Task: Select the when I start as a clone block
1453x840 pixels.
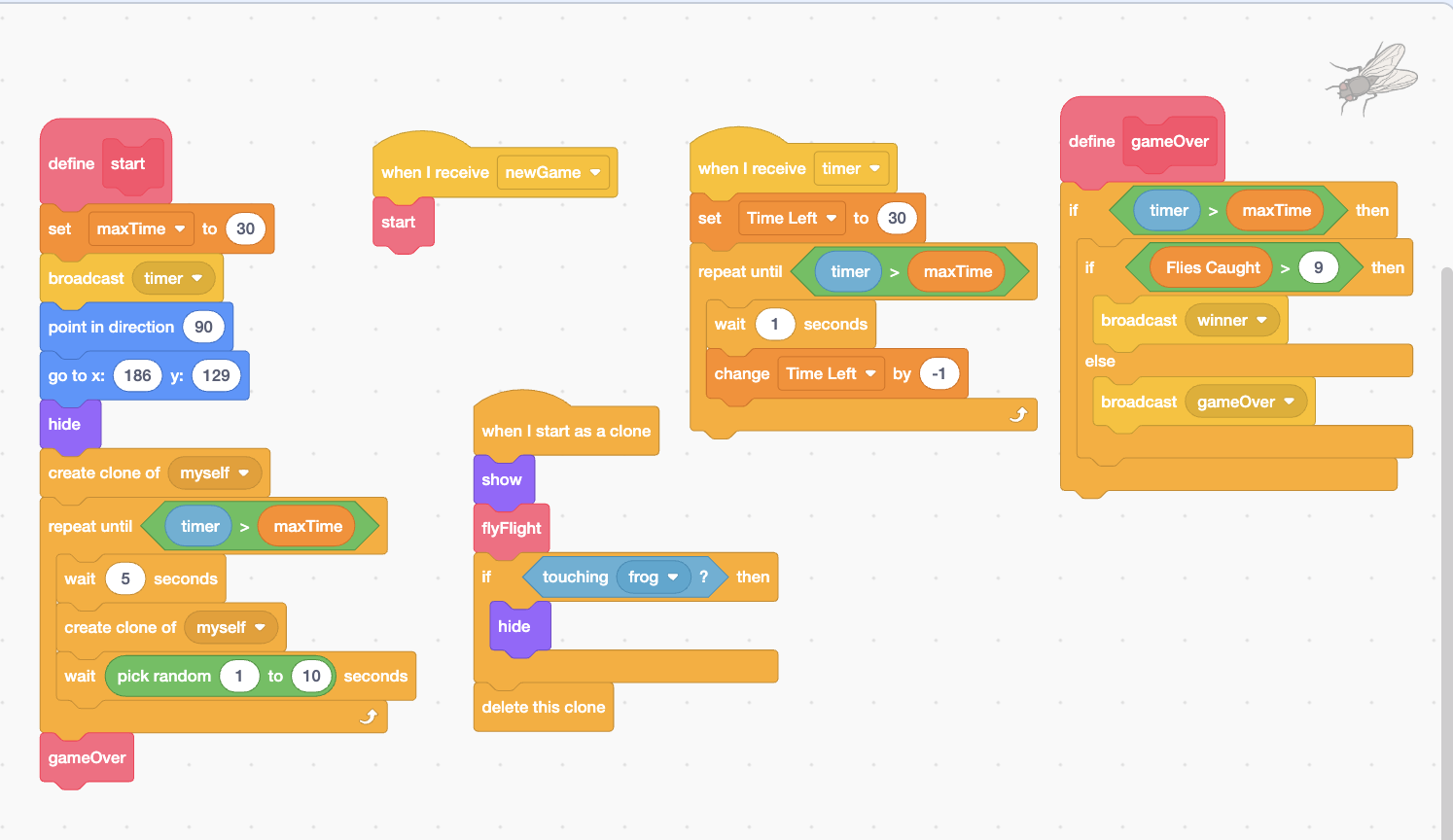Action: pyautogui.click(x=566, y=425)
